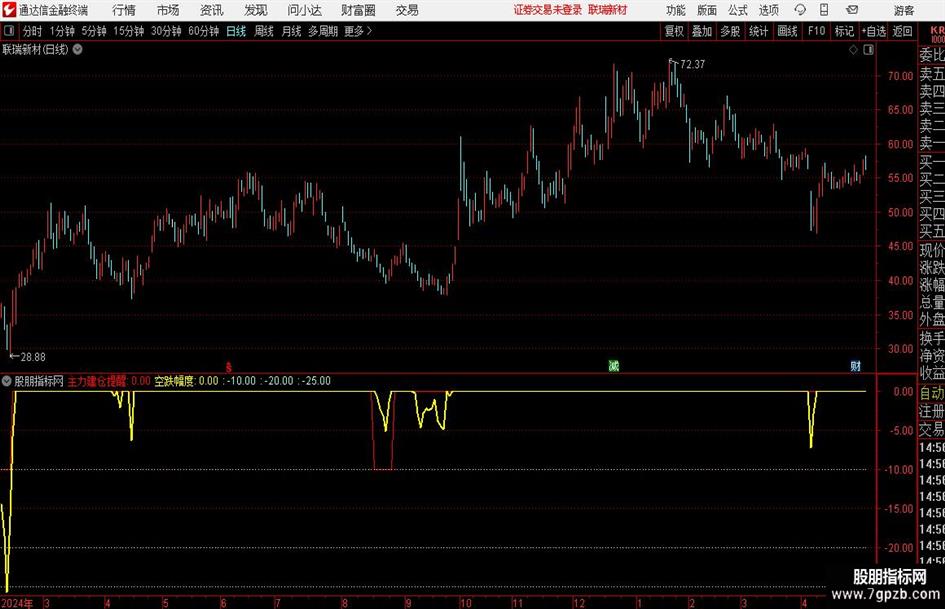Click the 28.88 low price label
The image size is (945, 609).
coord(33,357)
